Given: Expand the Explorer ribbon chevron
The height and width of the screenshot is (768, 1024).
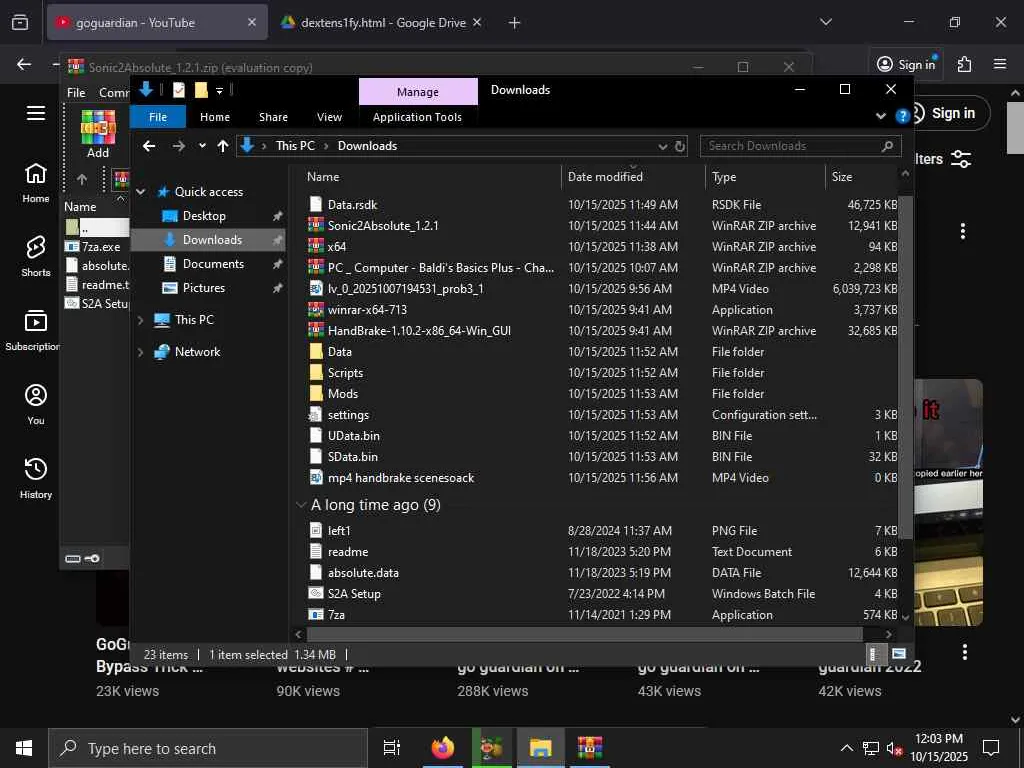Looking at the screenshot, I should (x=880, y=116).
